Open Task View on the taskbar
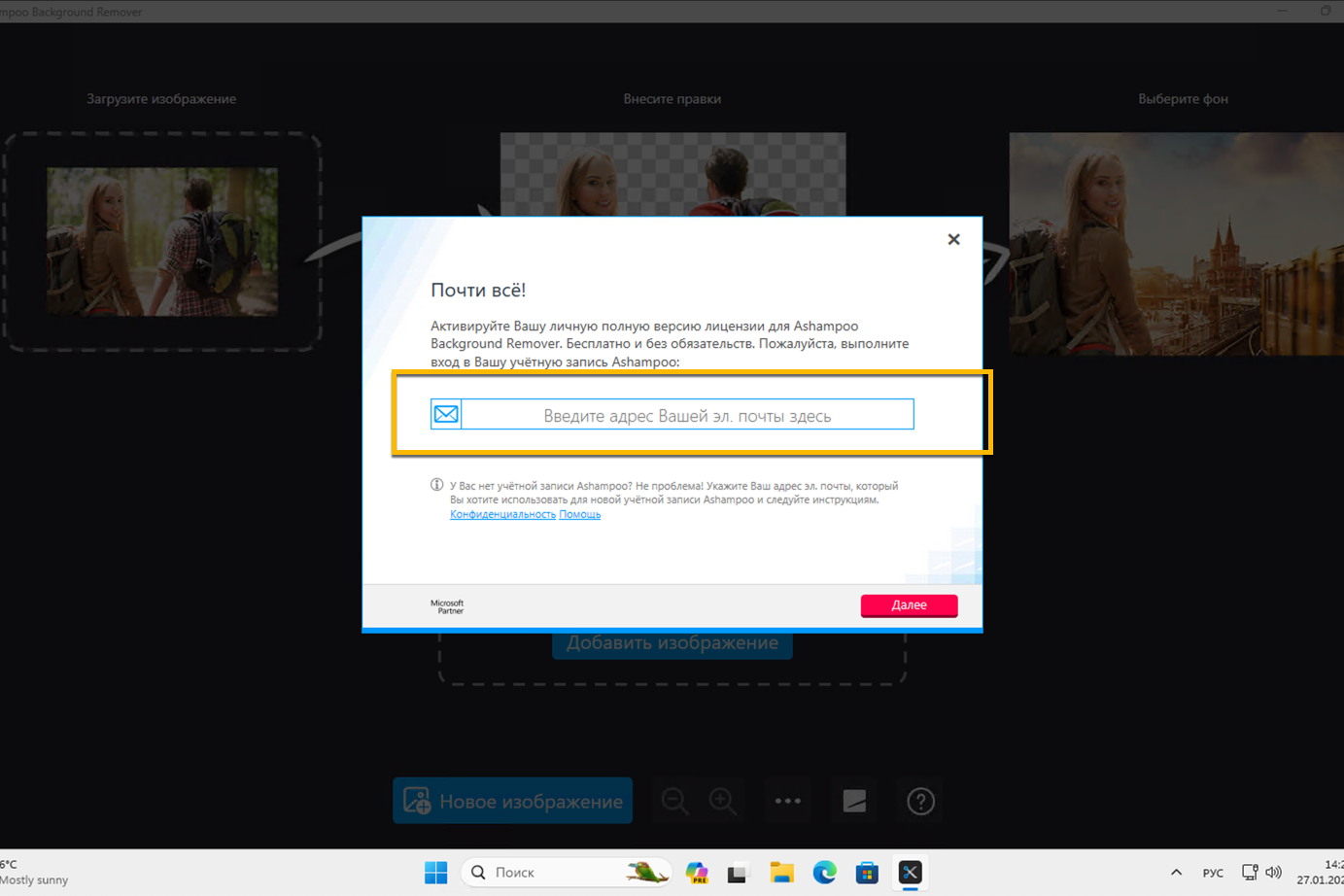1344x896 pixels. [738, 873]
